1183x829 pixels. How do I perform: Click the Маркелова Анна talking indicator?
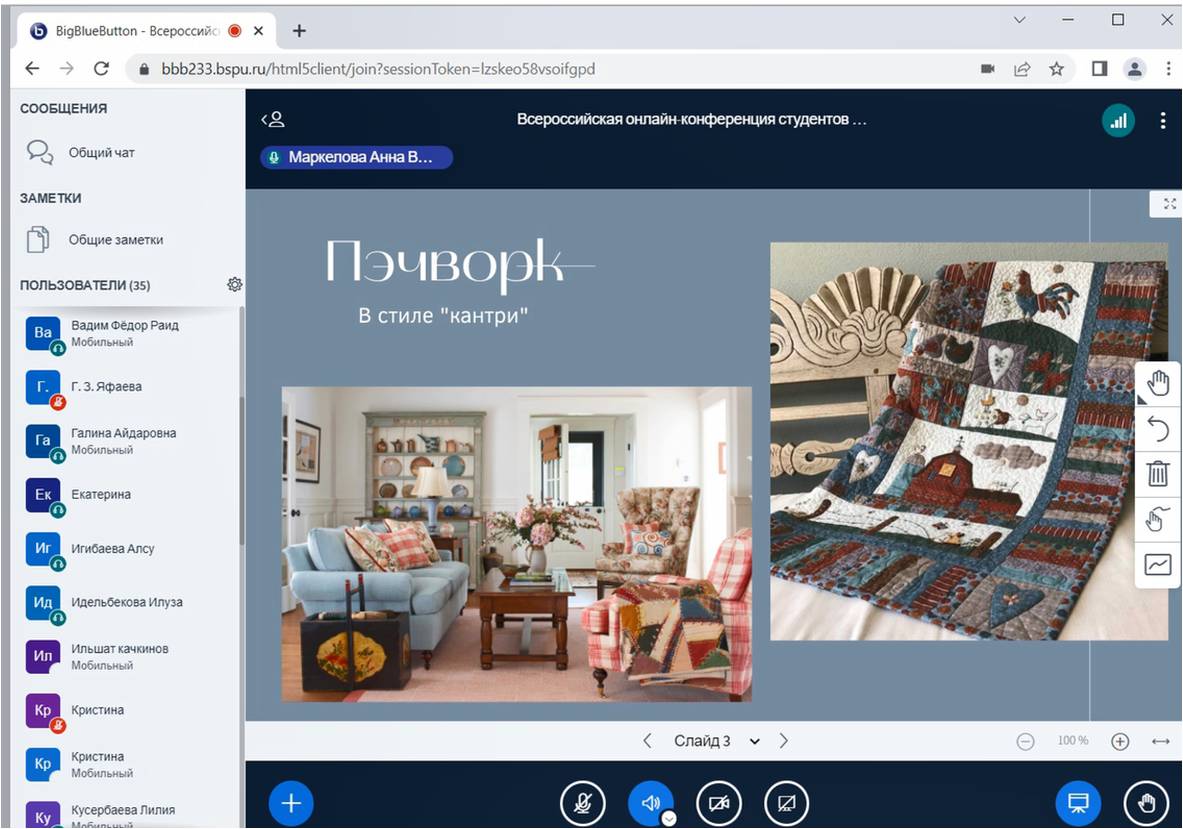coord(356,157)
